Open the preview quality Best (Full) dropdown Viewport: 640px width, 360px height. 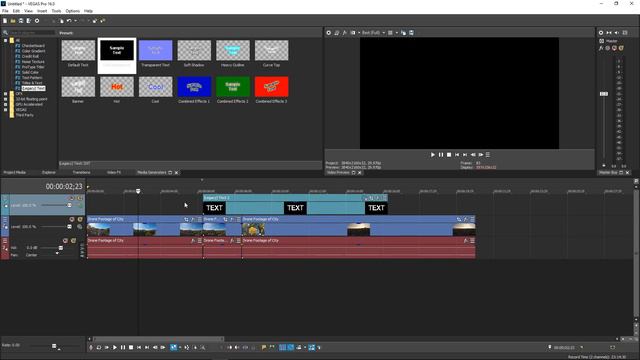coord(373,33)
